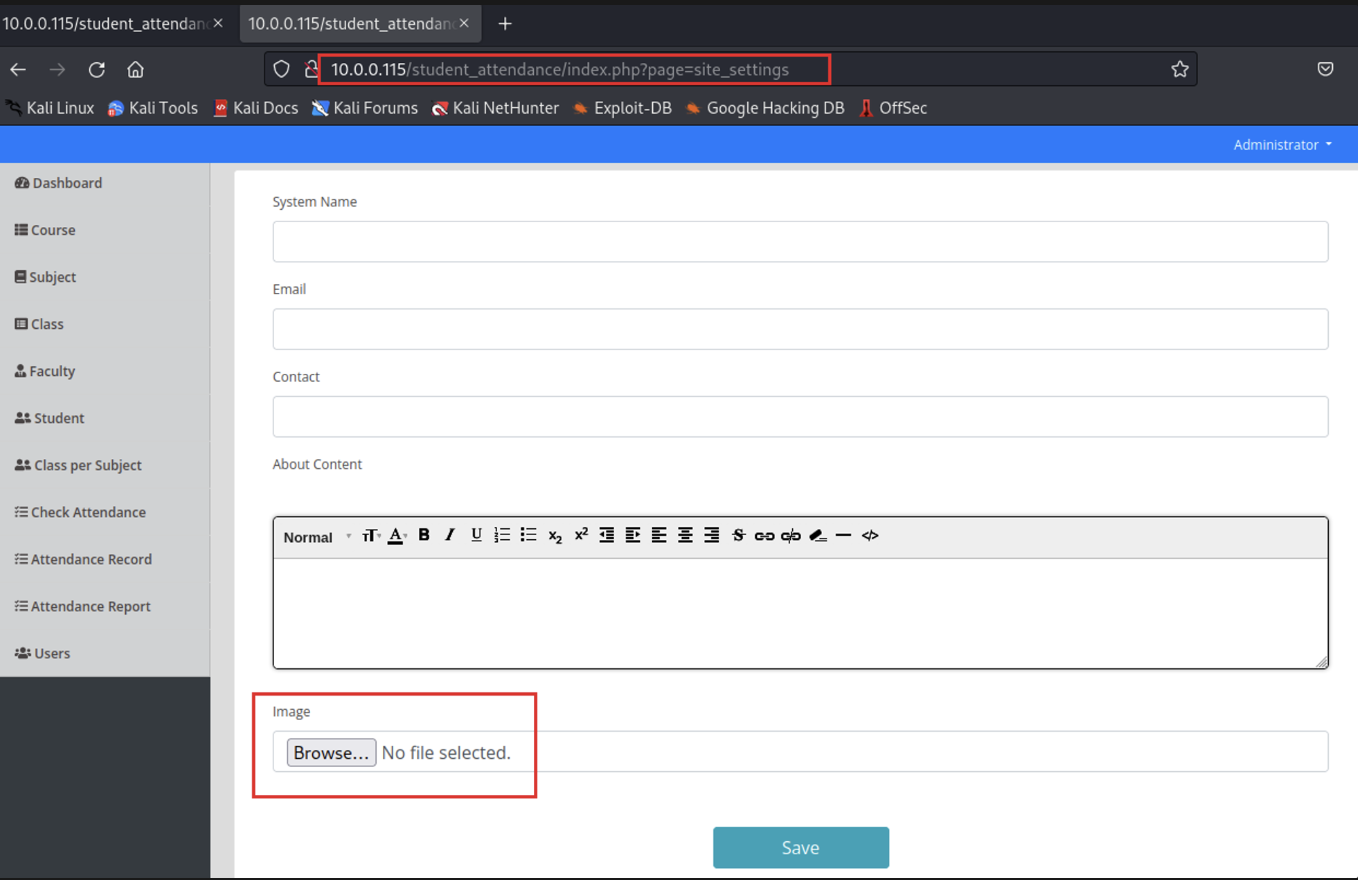Click the code view icon in the editor
Screen dimensions: 1358x880
tap(870, 536)
